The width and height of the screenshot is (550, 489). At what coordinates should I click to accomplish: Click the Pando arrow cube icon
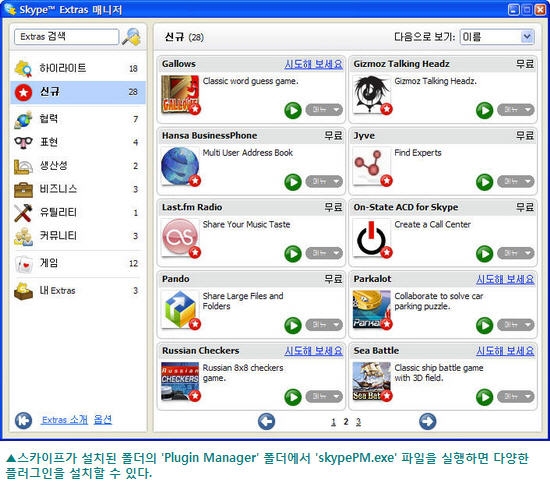(x=180, y=309)
